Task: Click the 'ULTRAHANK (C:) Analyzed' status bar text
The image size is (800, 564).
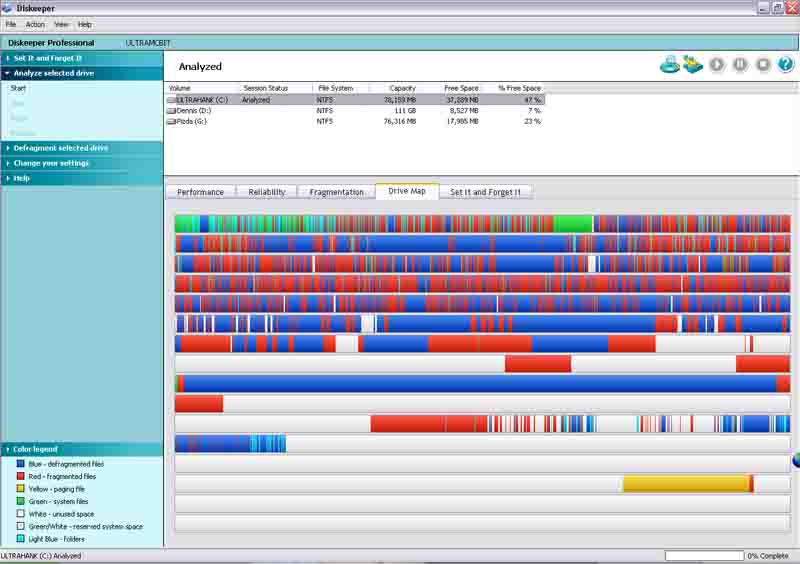Action: [41, 556]
